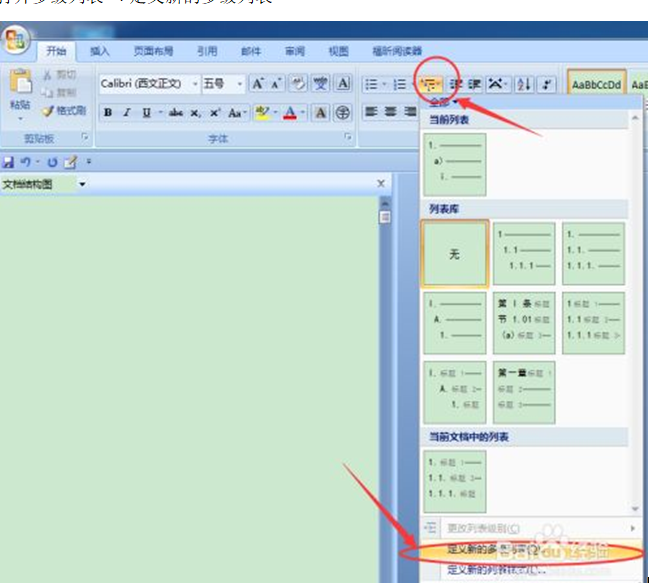
Task: Click the Bullets list button
Action: tap(372, 84)
